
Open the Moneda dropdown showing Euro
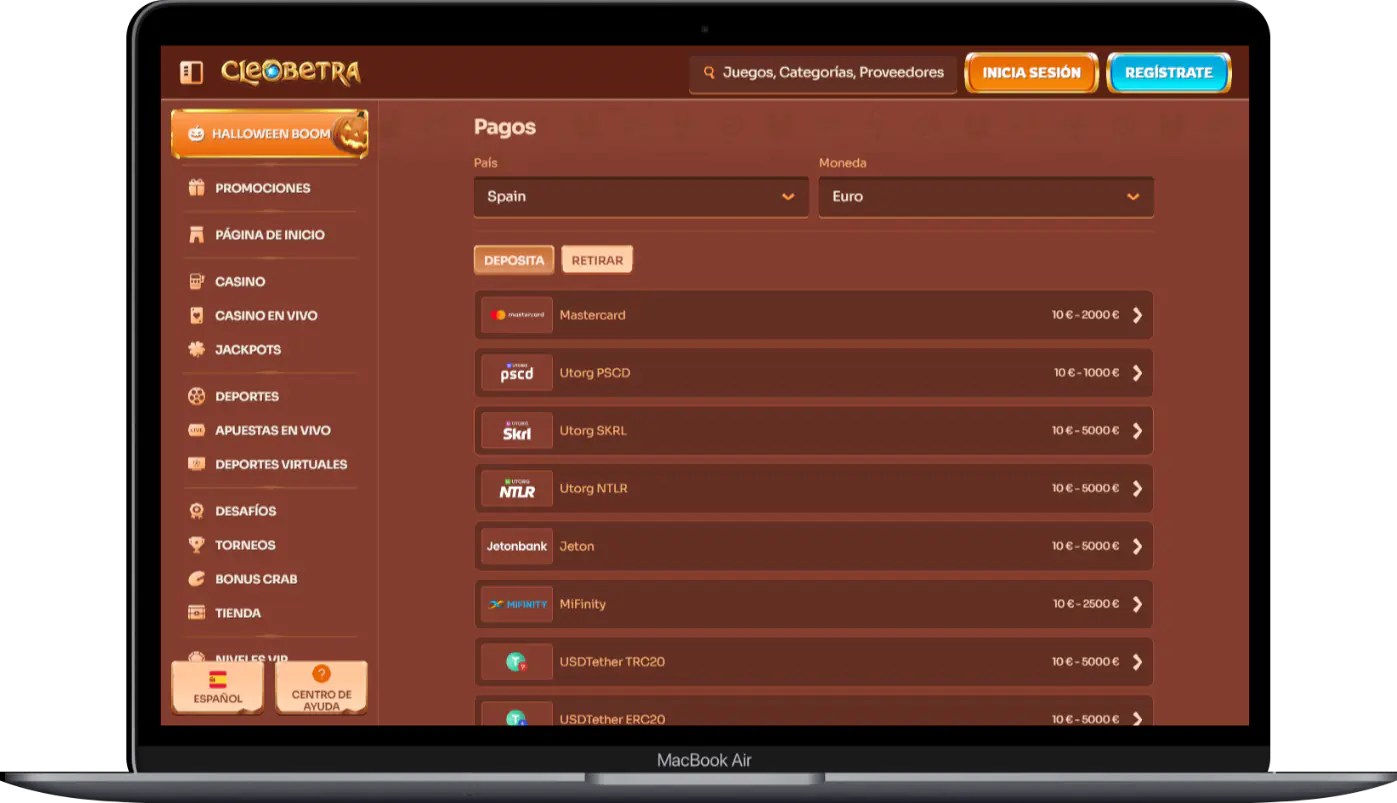tap(985, 197)
